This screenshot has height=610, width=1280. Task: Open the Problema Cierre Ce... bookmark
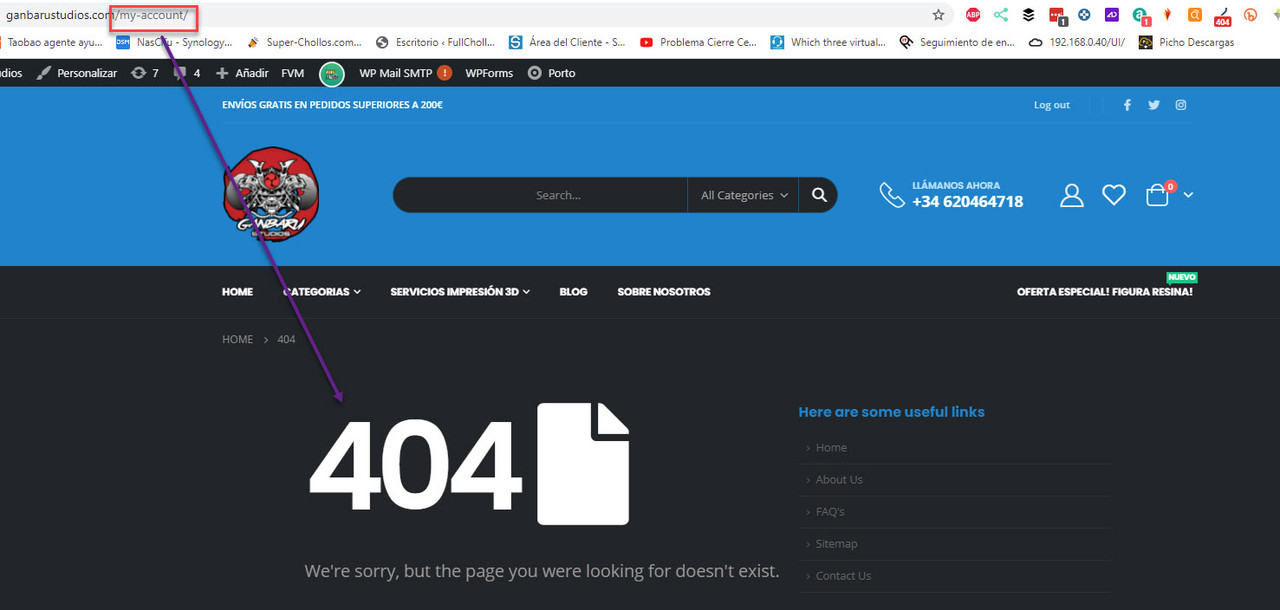698,42
